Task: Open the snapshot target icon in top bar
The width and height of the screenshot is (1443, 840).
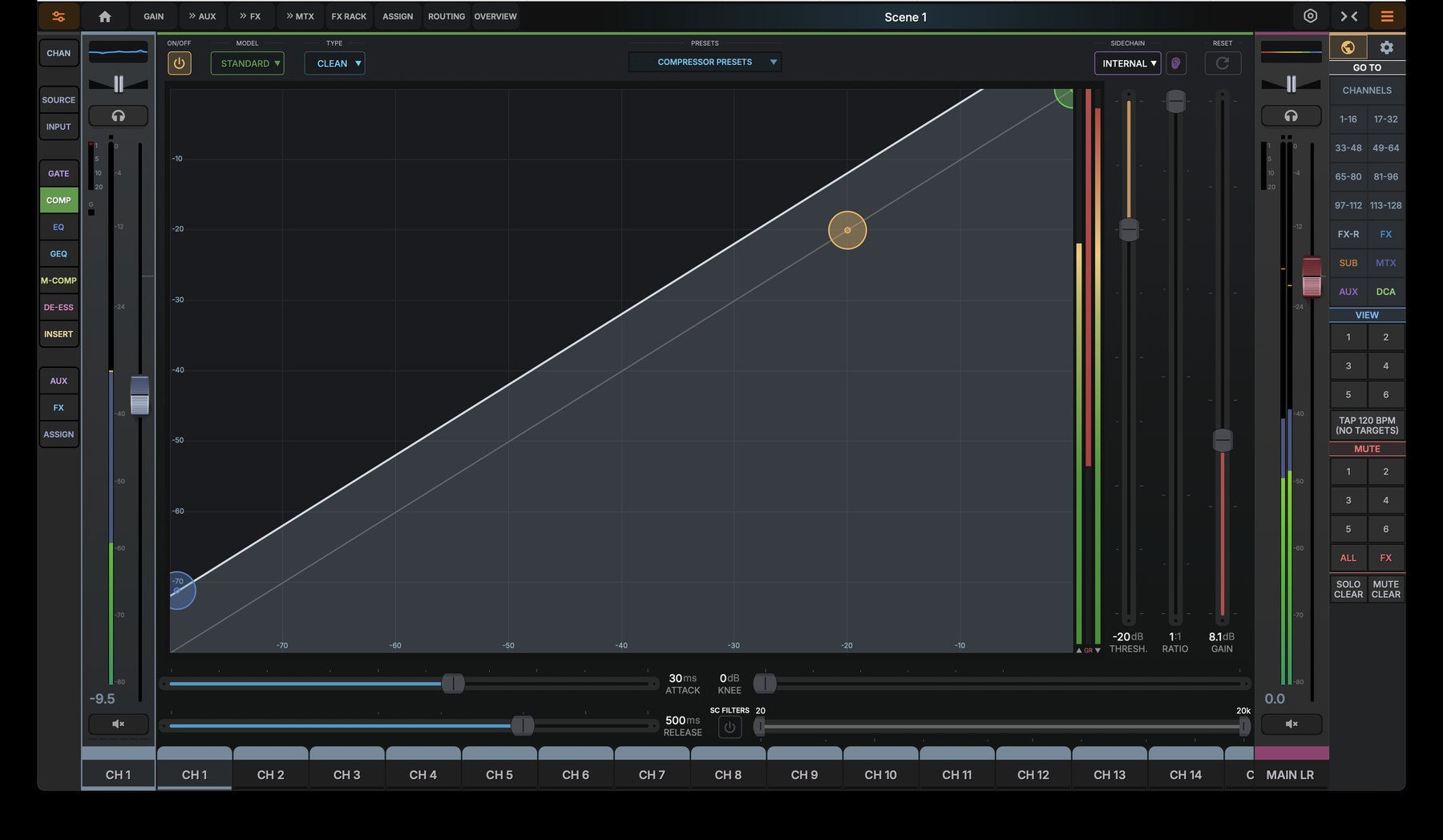Action: pos(1310,16)
